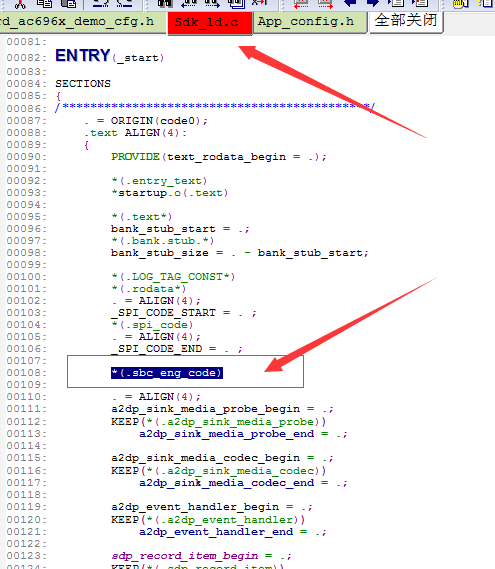Click the SECTIONS keyword on line 84

pos(83,83)
